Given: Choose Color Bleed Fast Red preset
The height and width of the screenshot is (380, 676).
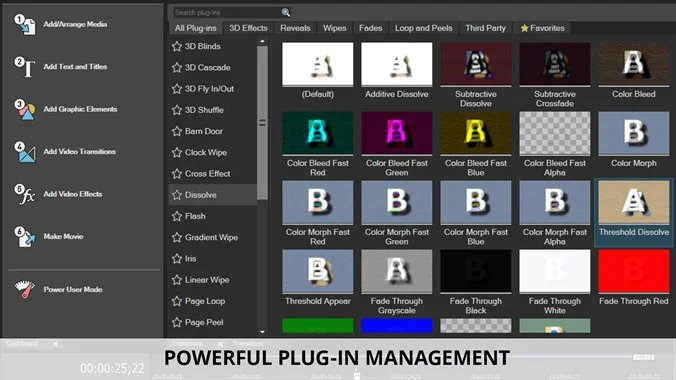Looking at the screenshot, I should (318, 133).
